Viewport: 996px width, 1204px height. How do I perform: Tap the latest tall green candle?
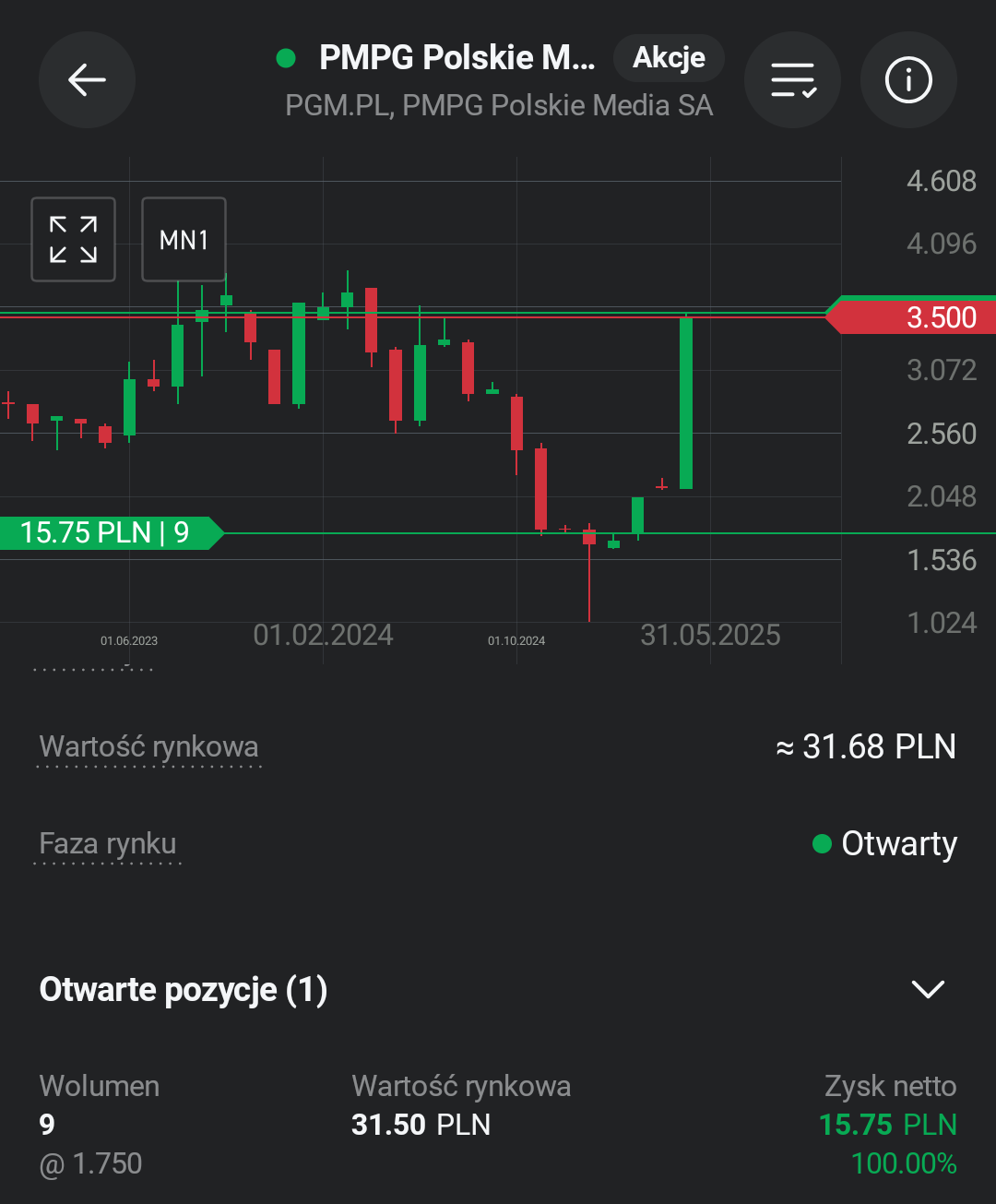[x=686, y=402]
